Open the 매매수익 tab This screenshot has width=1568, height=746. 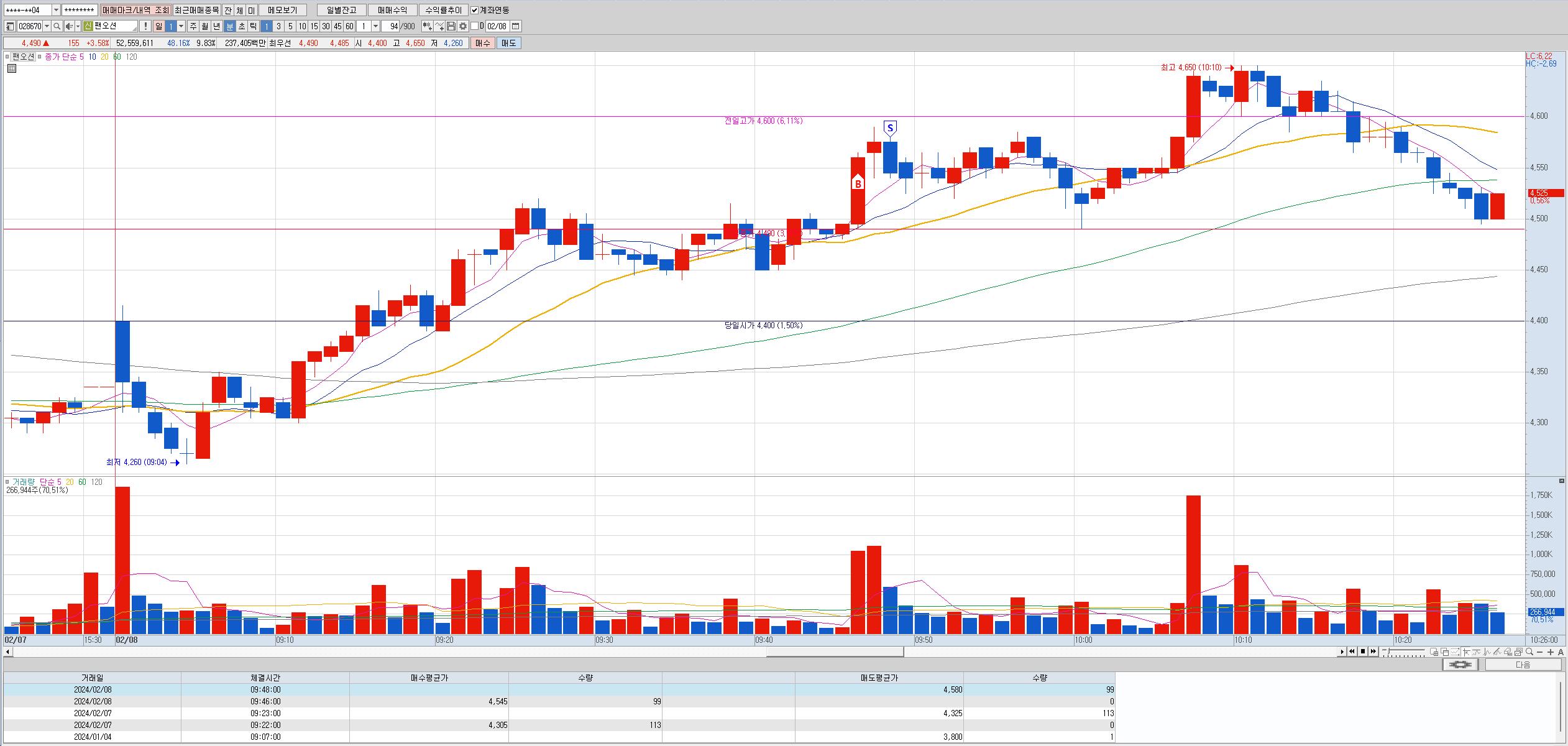point(392,10)
